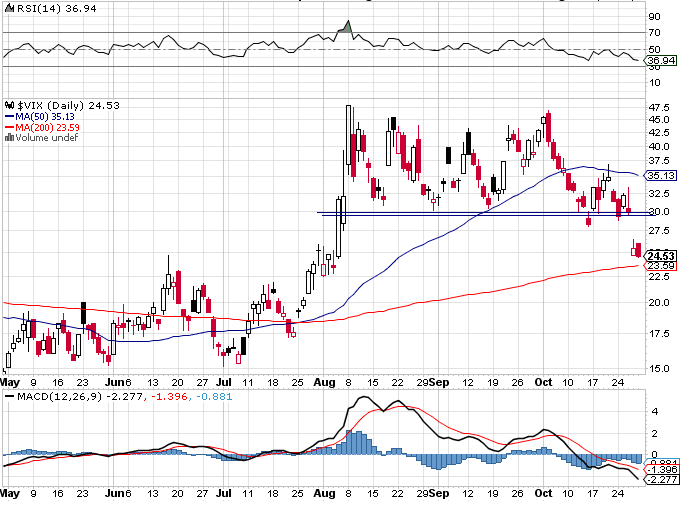This screenshot has width=685, height=506.
Task: Click Aug on the bottom MACD date axis
Action: tap(324, 494)
